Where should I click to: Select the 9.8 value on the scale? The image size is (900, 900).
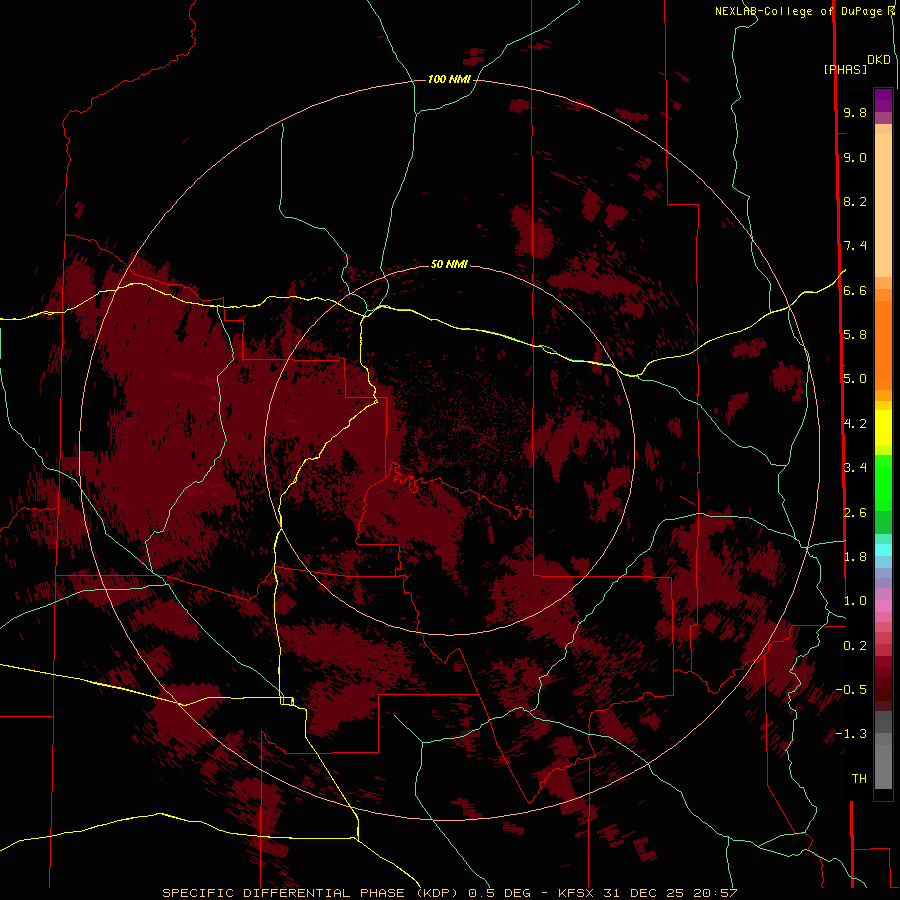(855, 112)
